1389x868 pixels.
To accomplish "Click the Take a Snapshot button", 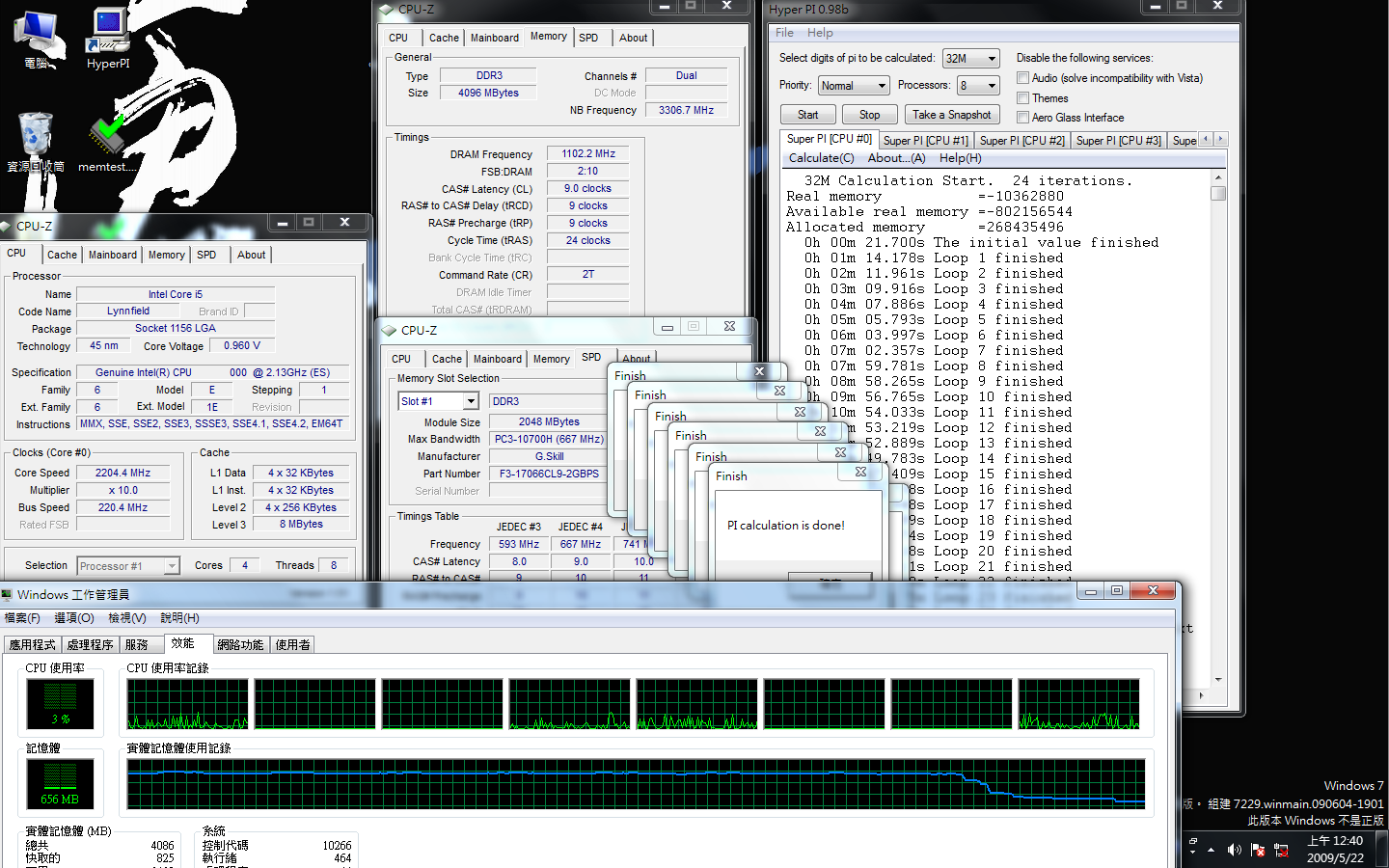I will [x=952, y=114].
